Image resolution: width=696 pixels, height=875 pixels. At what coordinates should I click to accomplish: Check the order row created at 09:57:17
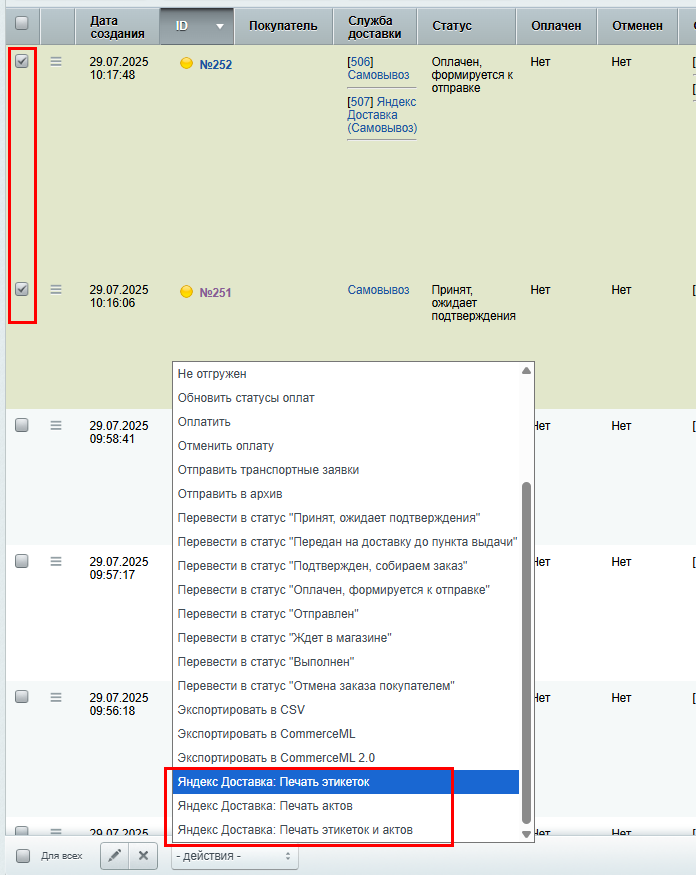point(22,561)
